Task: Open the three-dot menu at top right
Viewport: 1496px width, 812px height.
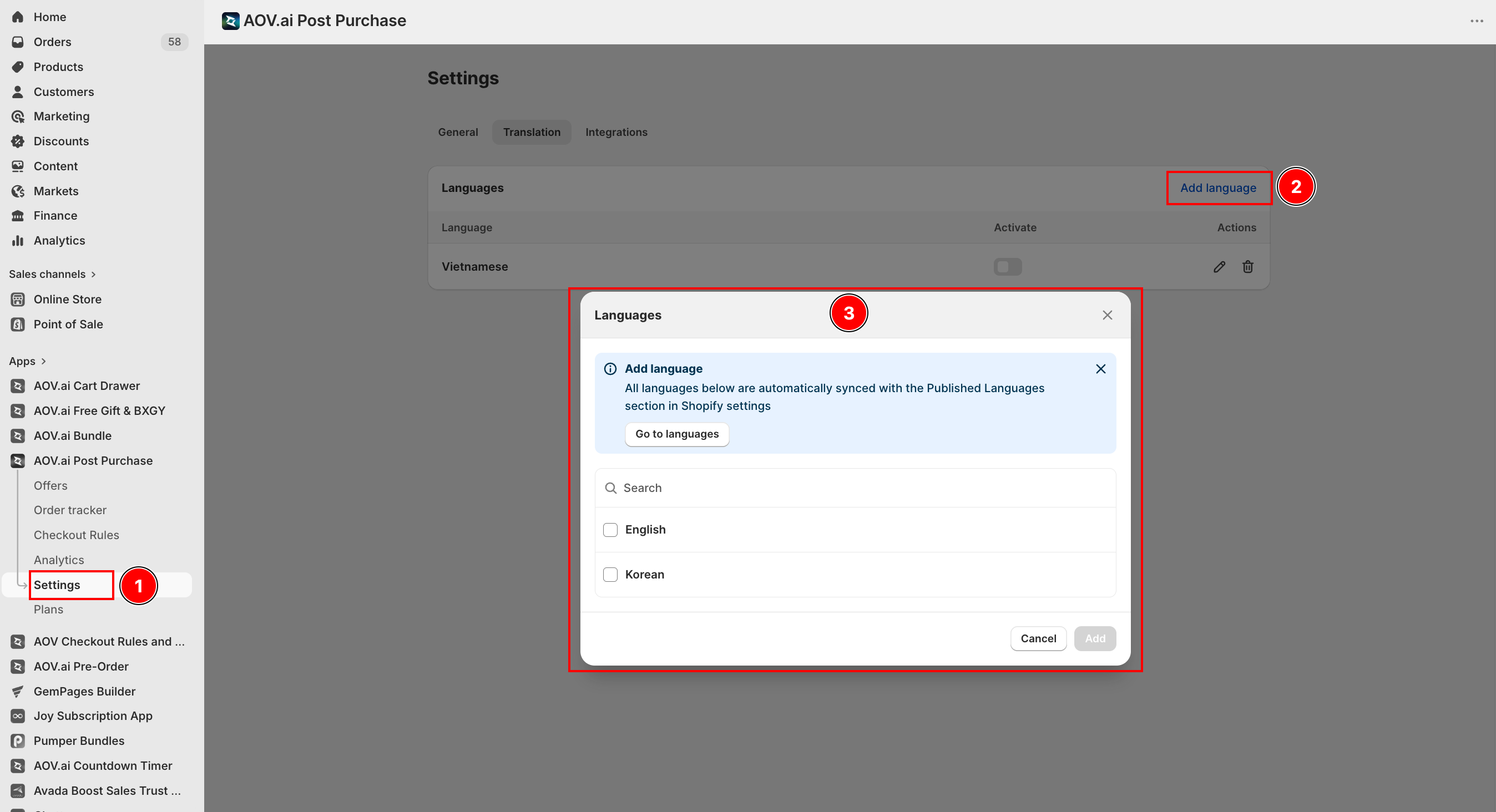Action: point(1477,21)
